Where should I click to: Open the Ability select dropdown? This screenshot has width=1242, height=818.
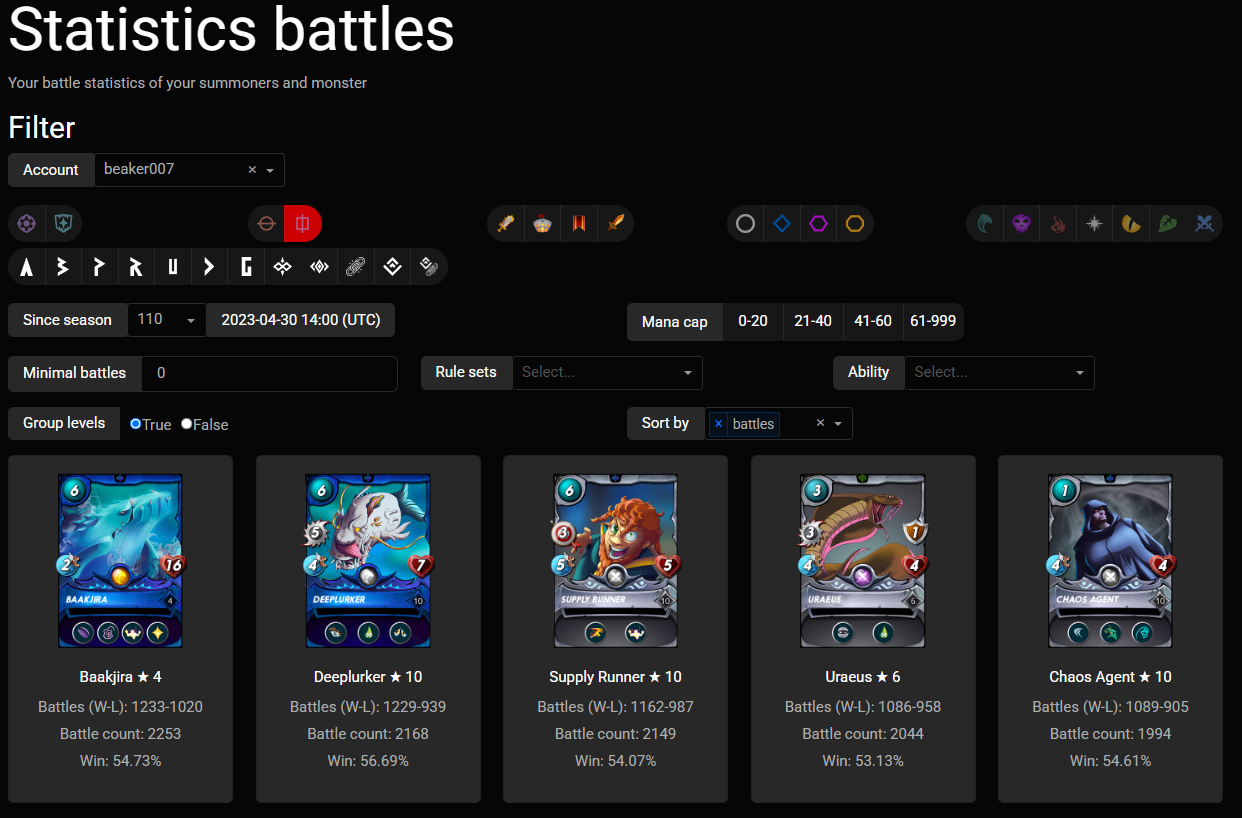click(x=999, y=372)
